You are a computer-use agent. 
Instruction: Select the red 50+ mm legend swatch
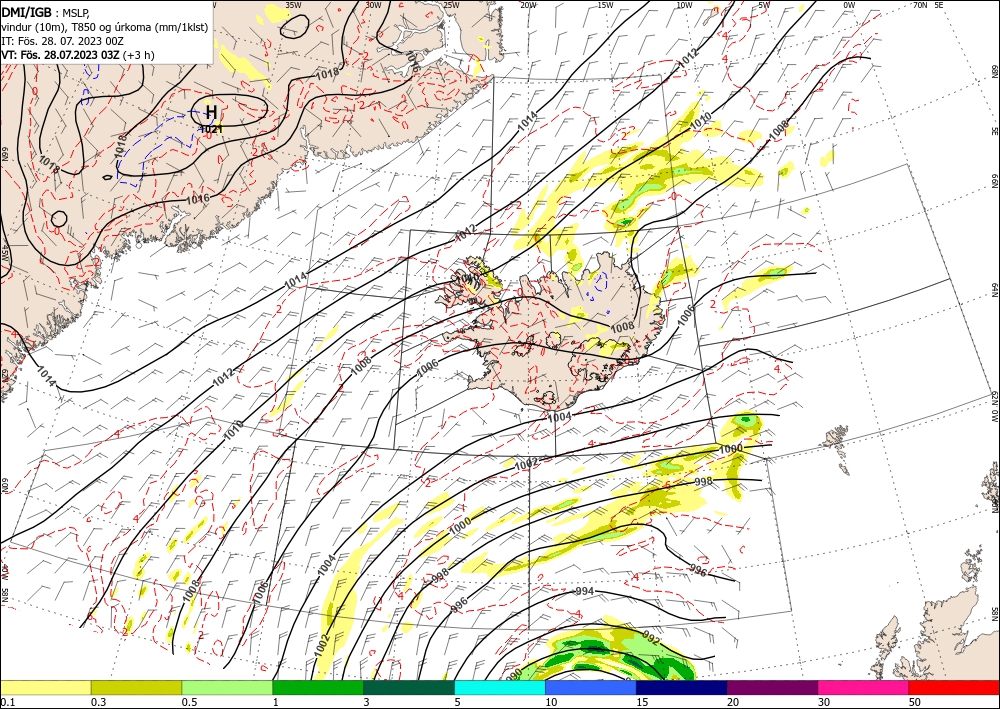954,687
